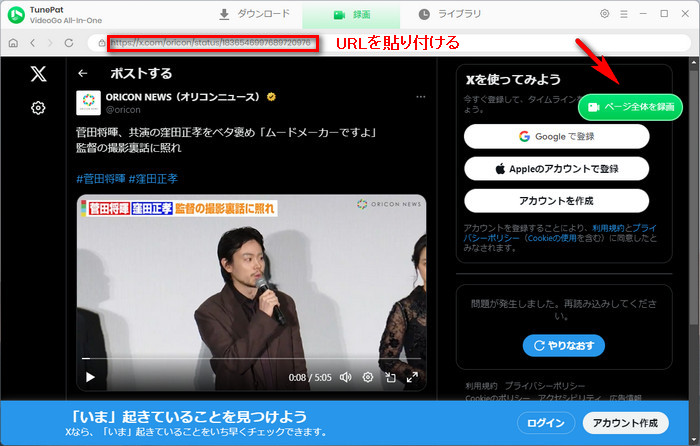The image size is (700, 446).
Task: Open footer 利用規約 link
Action: pos(481,386)
